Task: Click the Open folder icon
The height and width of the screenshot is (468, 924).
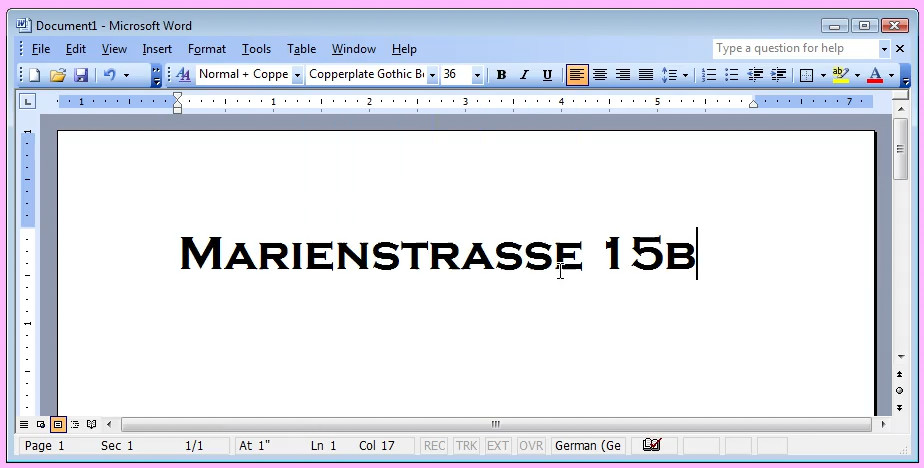Action: (x=58, y=75)
